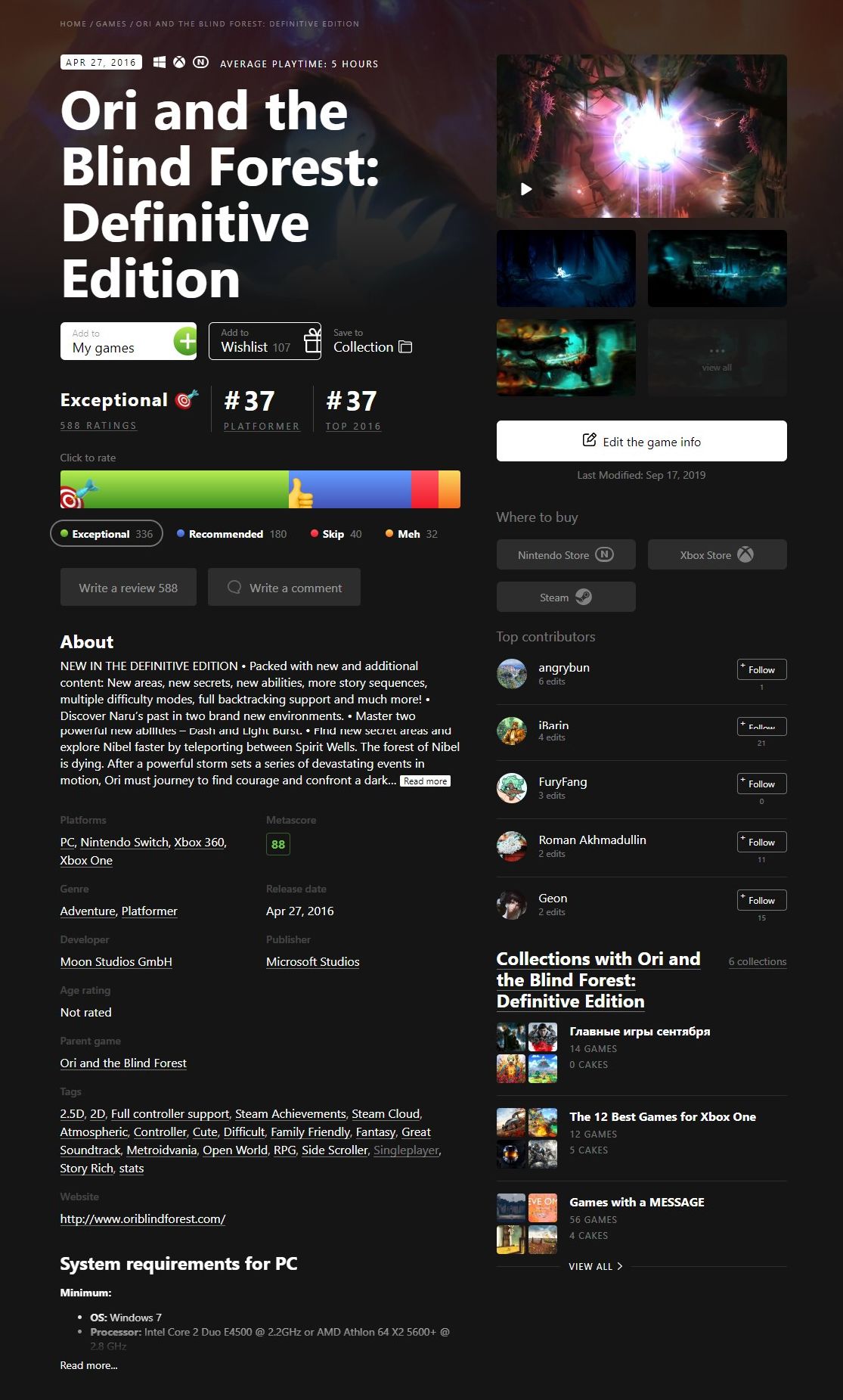Open FuryFang's avatar

[x=512, y=788]
